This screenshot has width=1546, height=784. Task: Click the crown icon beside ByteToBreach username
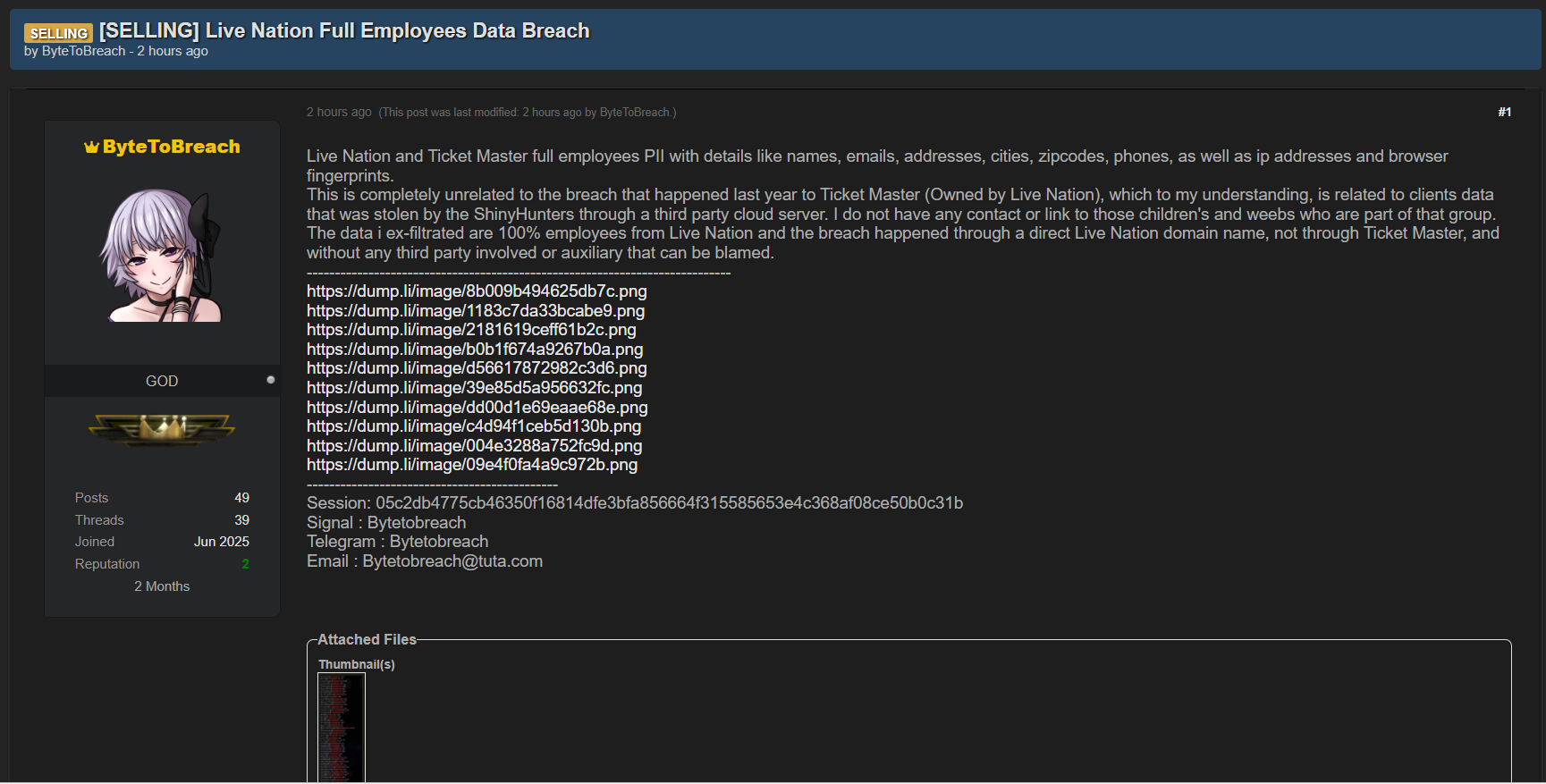pos(91,148)
